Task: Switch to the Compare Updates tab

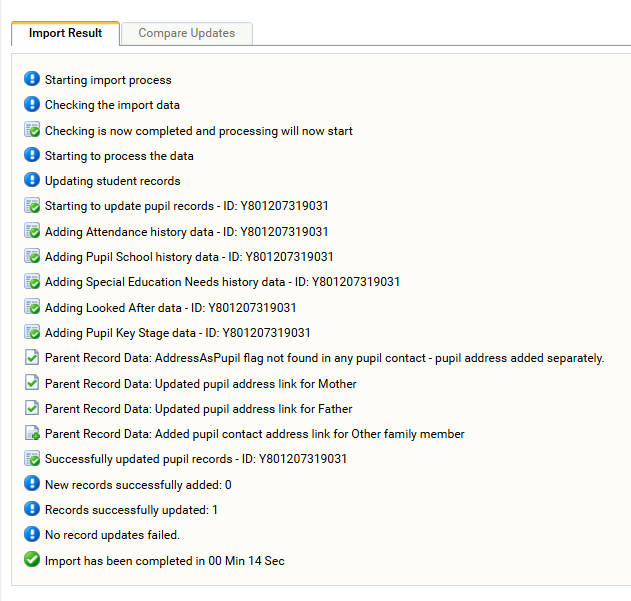Action: (187, 33)
